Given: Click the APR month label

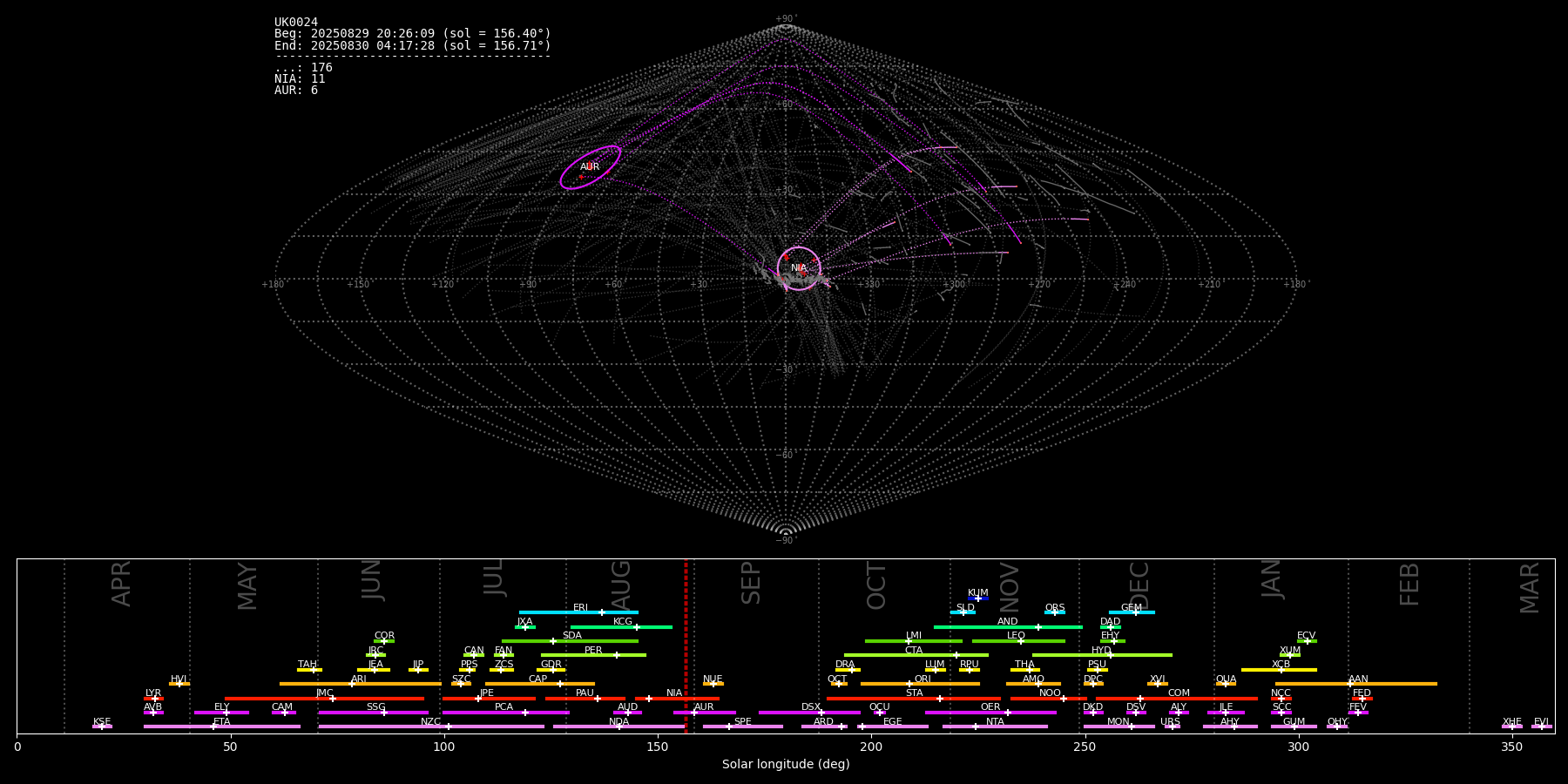Looking at the screenshot, I should 121,584.
